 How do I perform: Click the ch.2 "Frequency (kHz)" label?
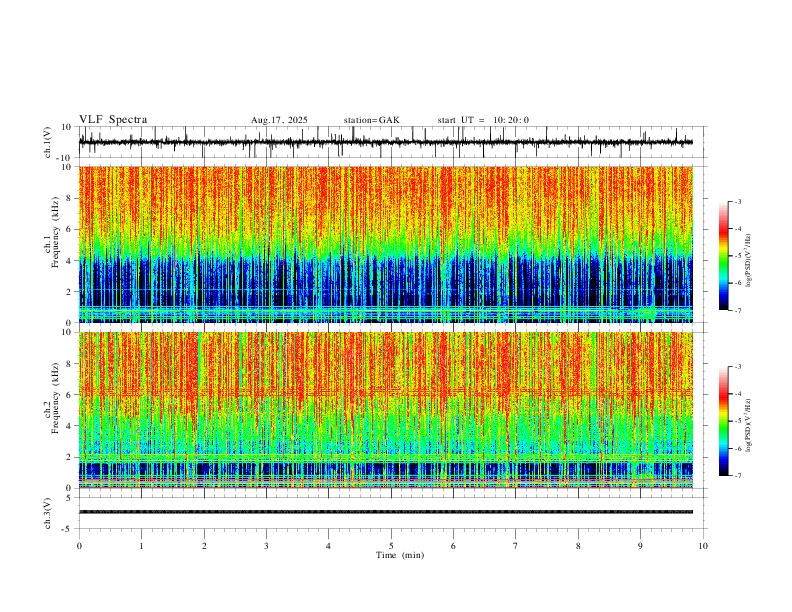click(56, 398)
